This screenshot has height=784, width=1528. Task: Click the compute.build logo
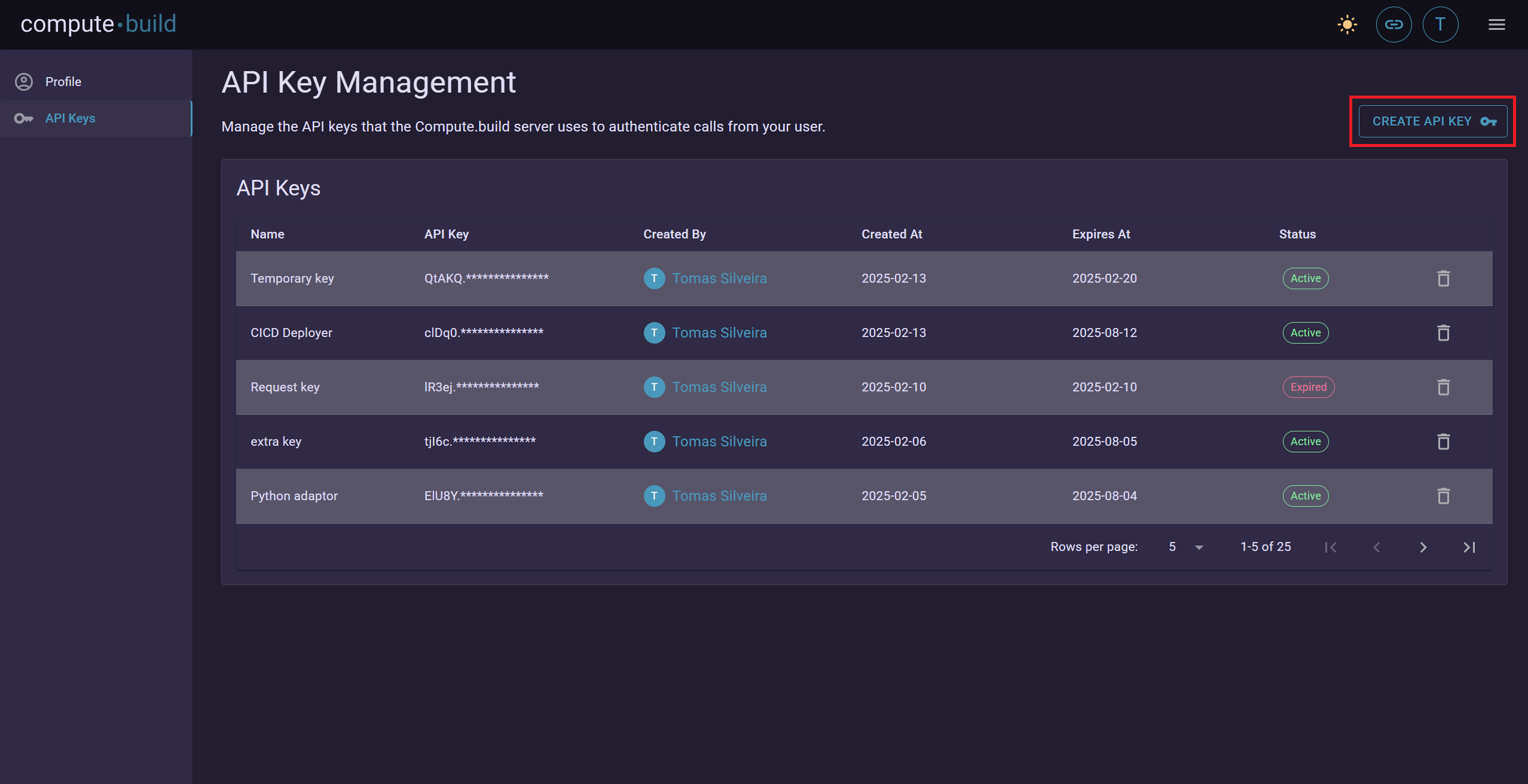[98, 24]
